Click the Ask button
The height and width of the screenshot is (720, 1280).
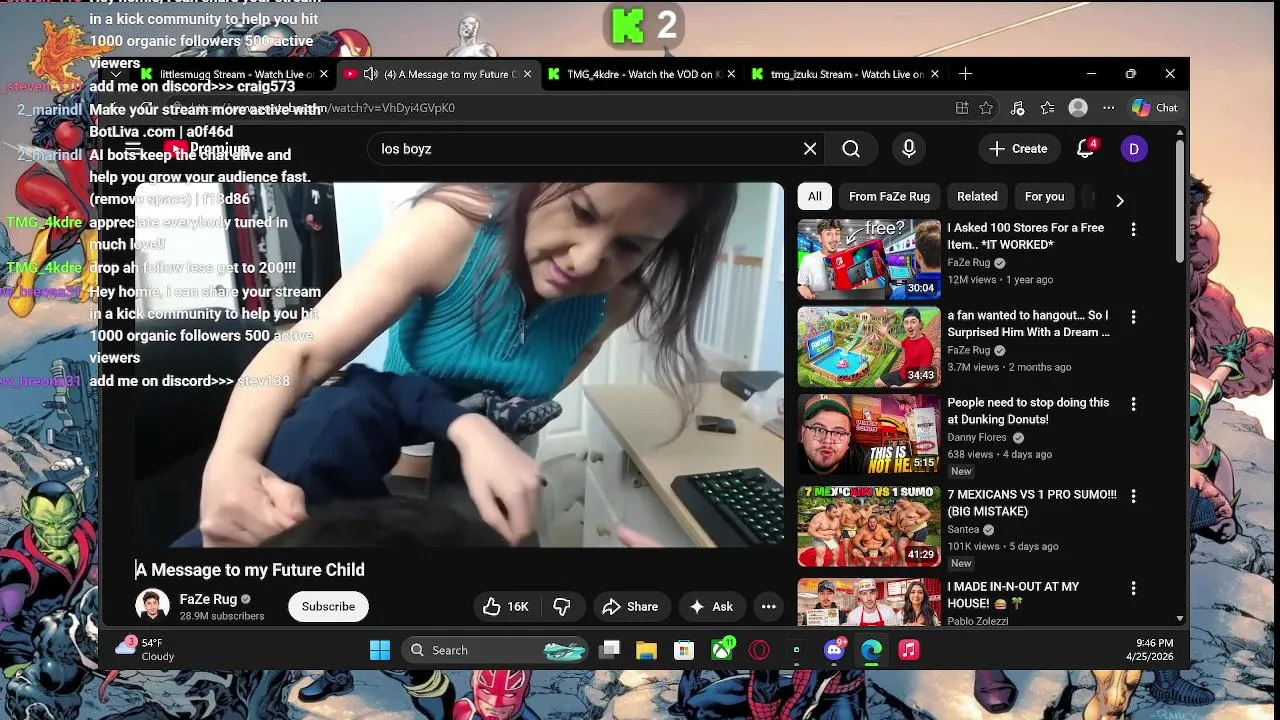(x=711, y=606)
